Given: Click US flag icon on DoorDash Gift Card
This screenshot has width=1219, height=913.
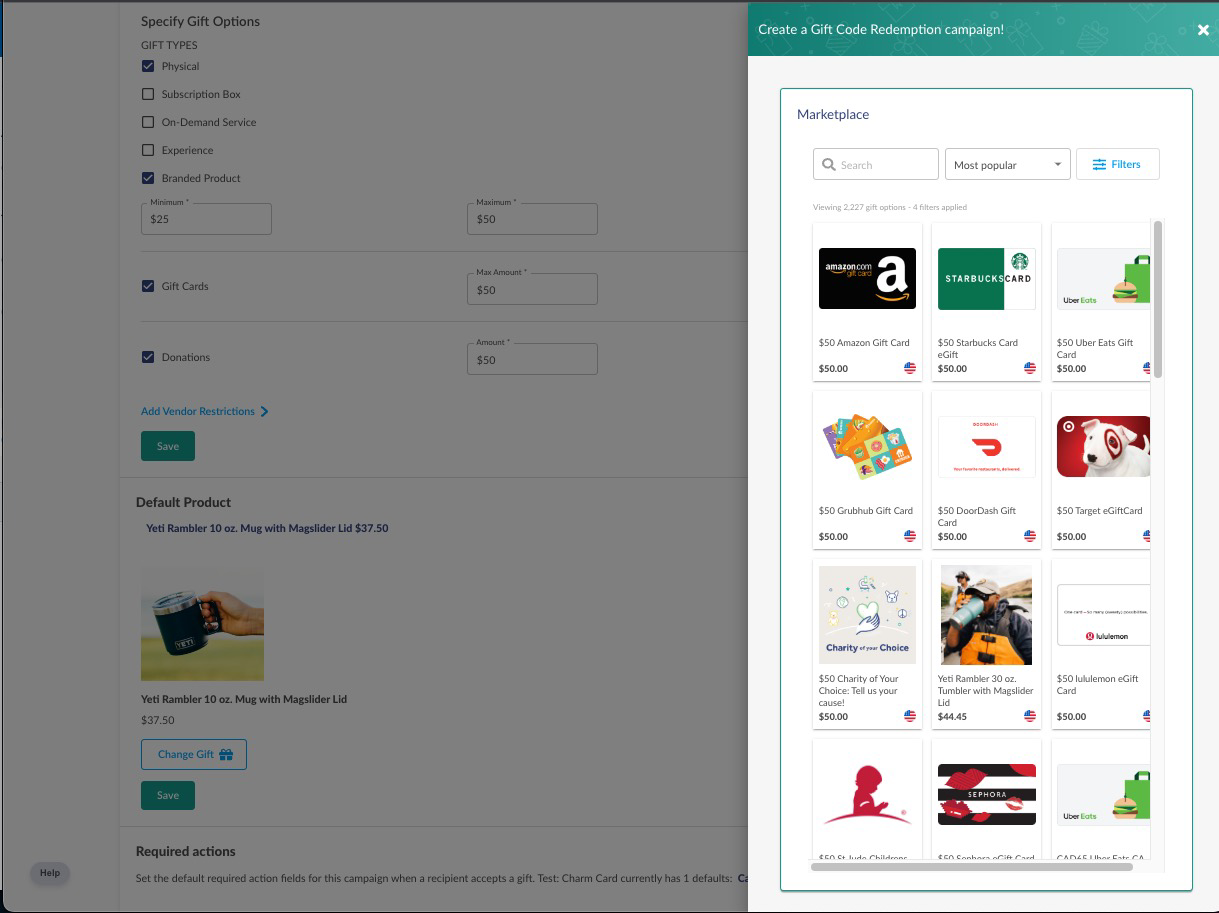Looking at the screenshot, I should point(1030,536).
